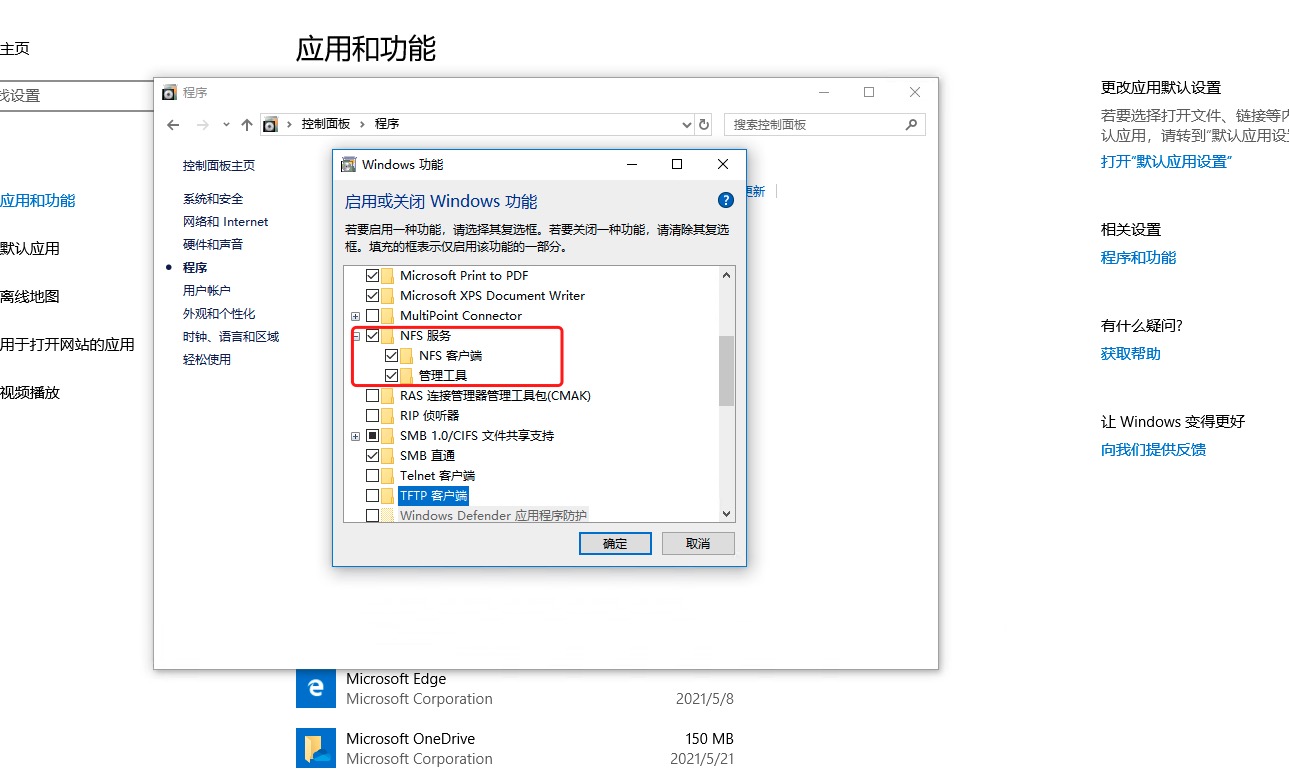Screen dimensions: 1289x783
Task: Click the Microsoft OneDrive app icon
Action: 315,748
